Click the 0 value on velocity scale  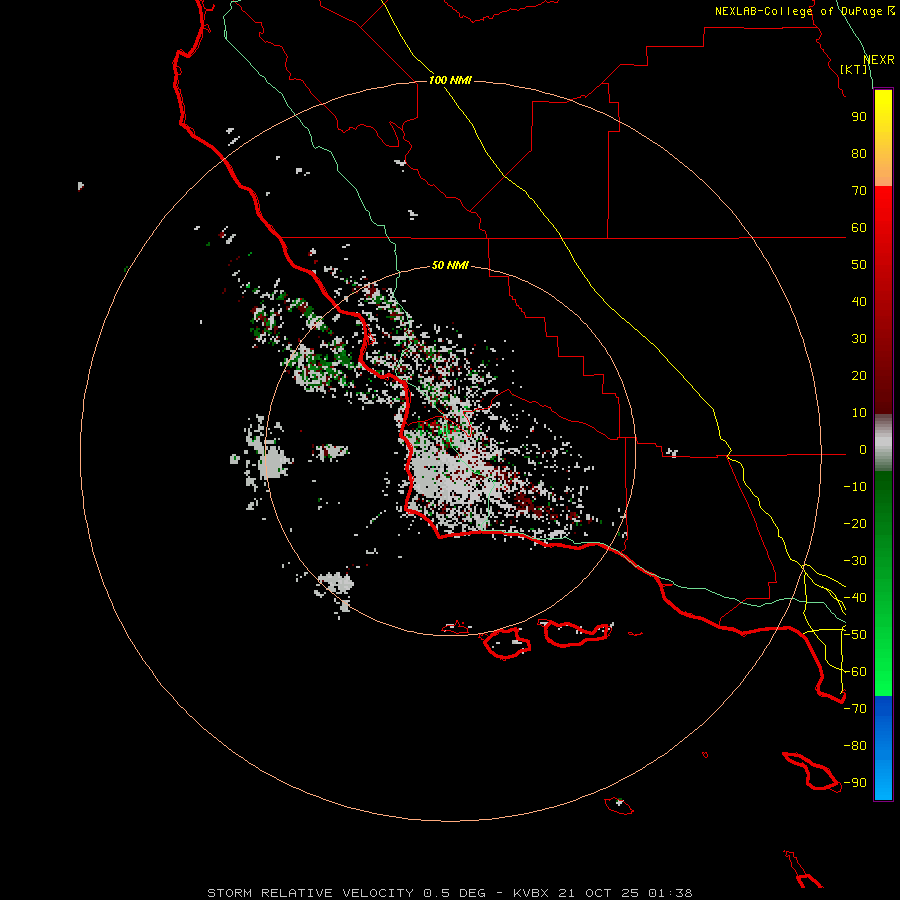click(x=863, y=450)
